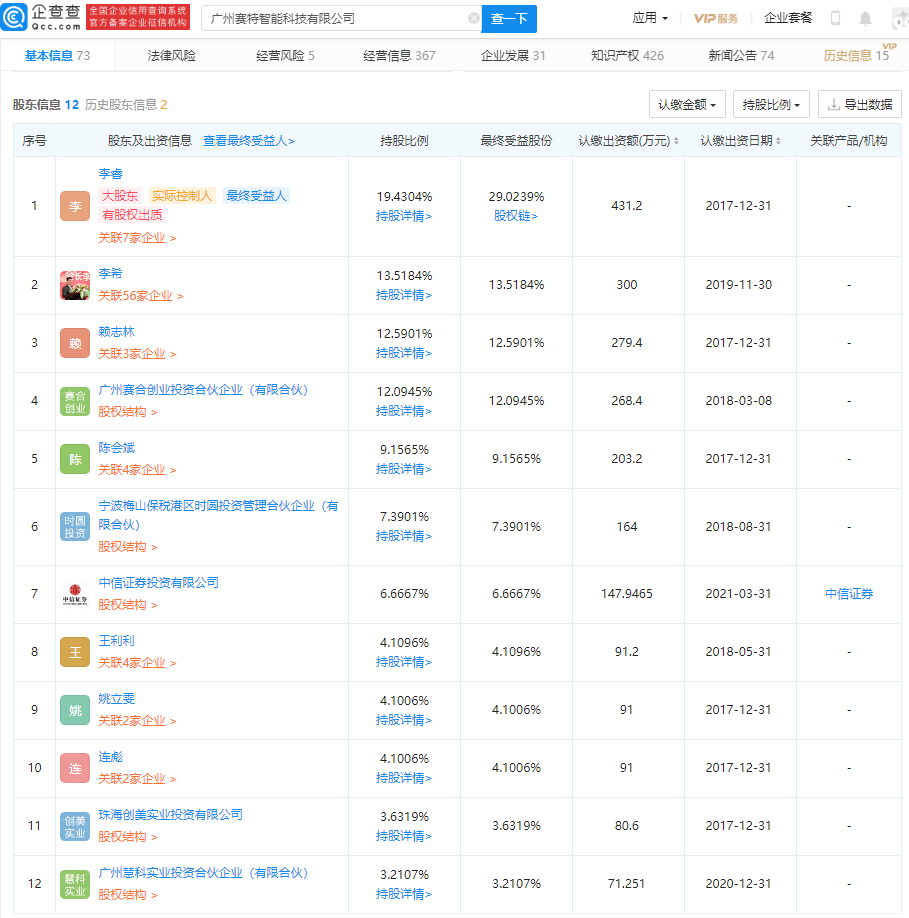Switch to 知识产权 tab

click(627, 56)
